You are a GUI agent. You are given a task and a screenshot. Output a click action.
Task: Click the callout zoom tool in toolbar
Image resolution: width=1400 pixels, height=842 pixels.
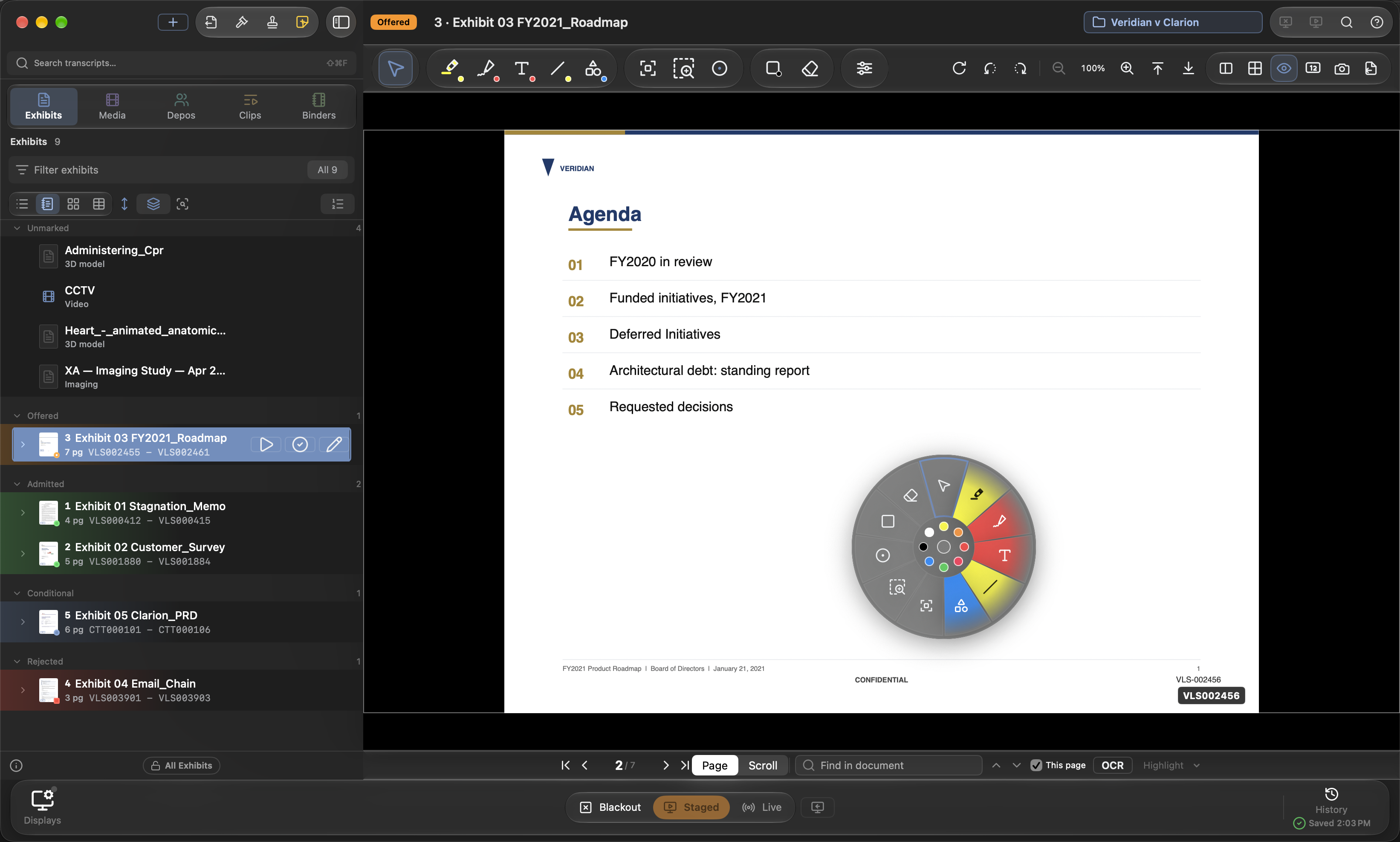(x=684, y=69)
